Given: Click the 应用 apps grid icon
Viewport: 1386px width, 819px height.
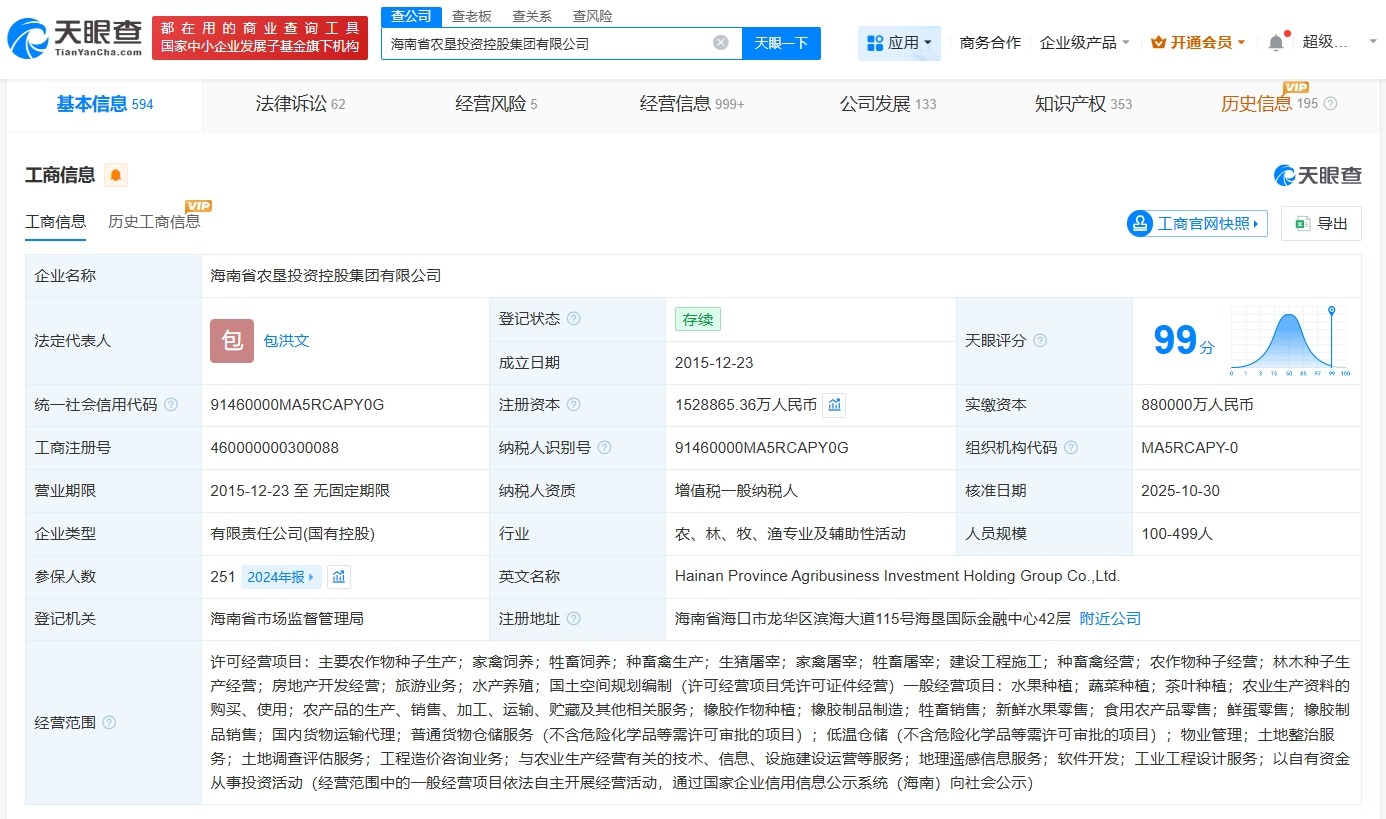Looking at the screenshot, I should point(876,42).
